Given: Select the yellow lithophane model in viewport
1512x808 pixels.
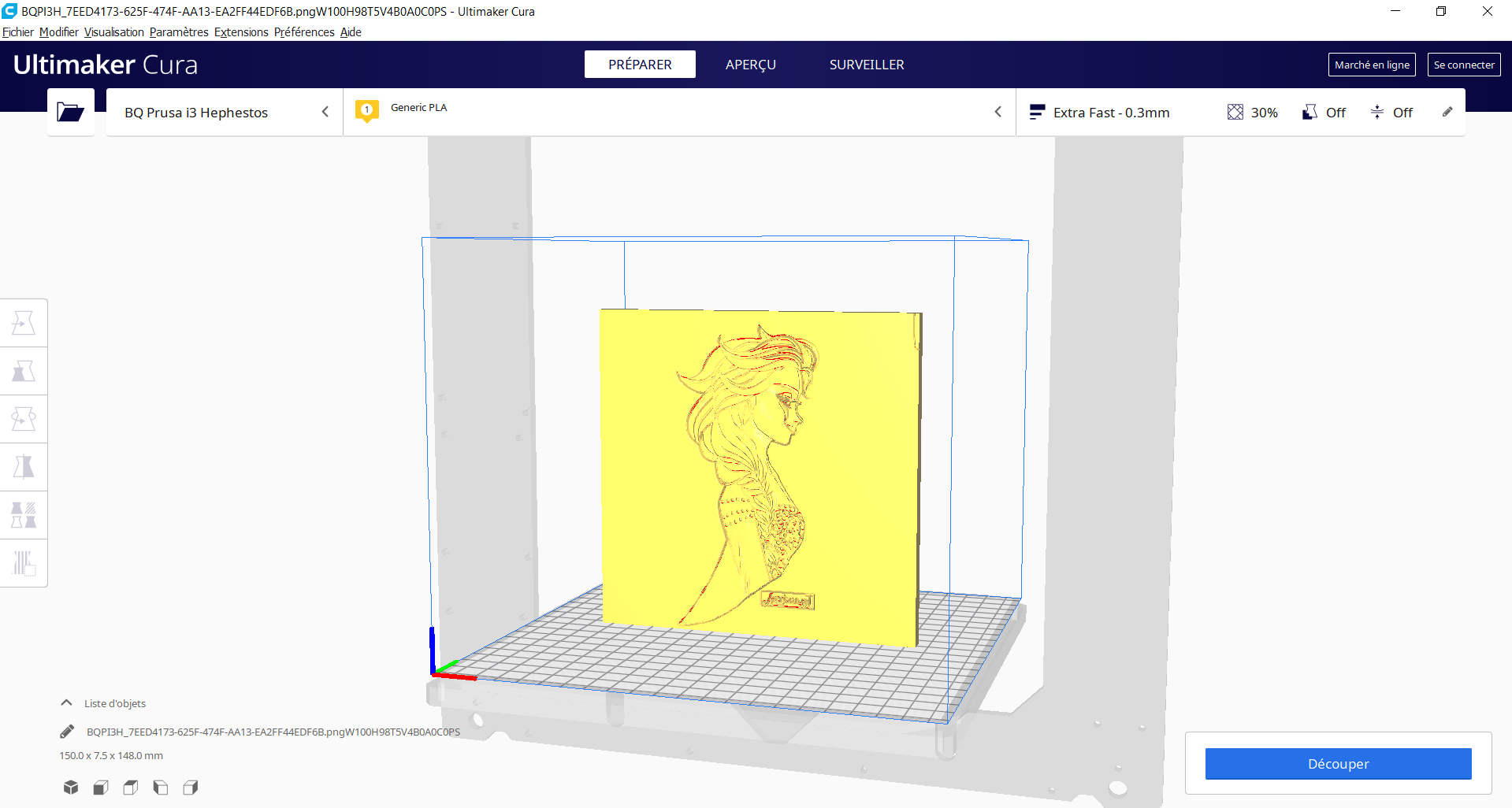Looking at the screenshot, I should coord(760,476).
